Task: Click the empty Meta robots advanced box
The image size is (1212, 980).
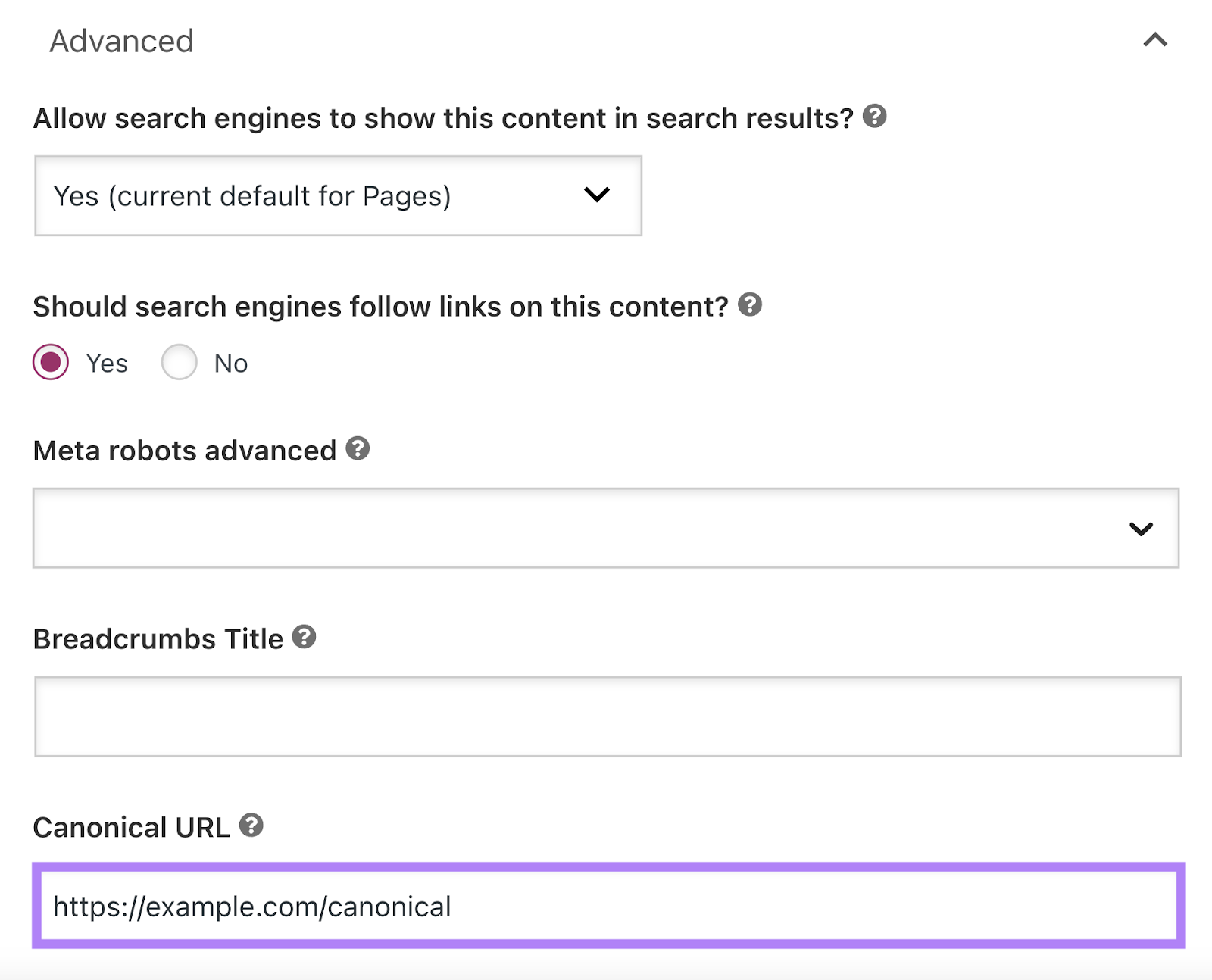Action: tap(530, 529)
